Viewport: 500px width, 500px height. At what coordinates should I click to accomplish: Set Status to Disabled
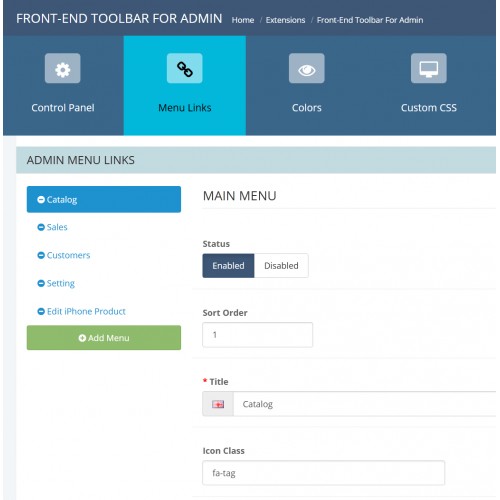coord(281,266)
